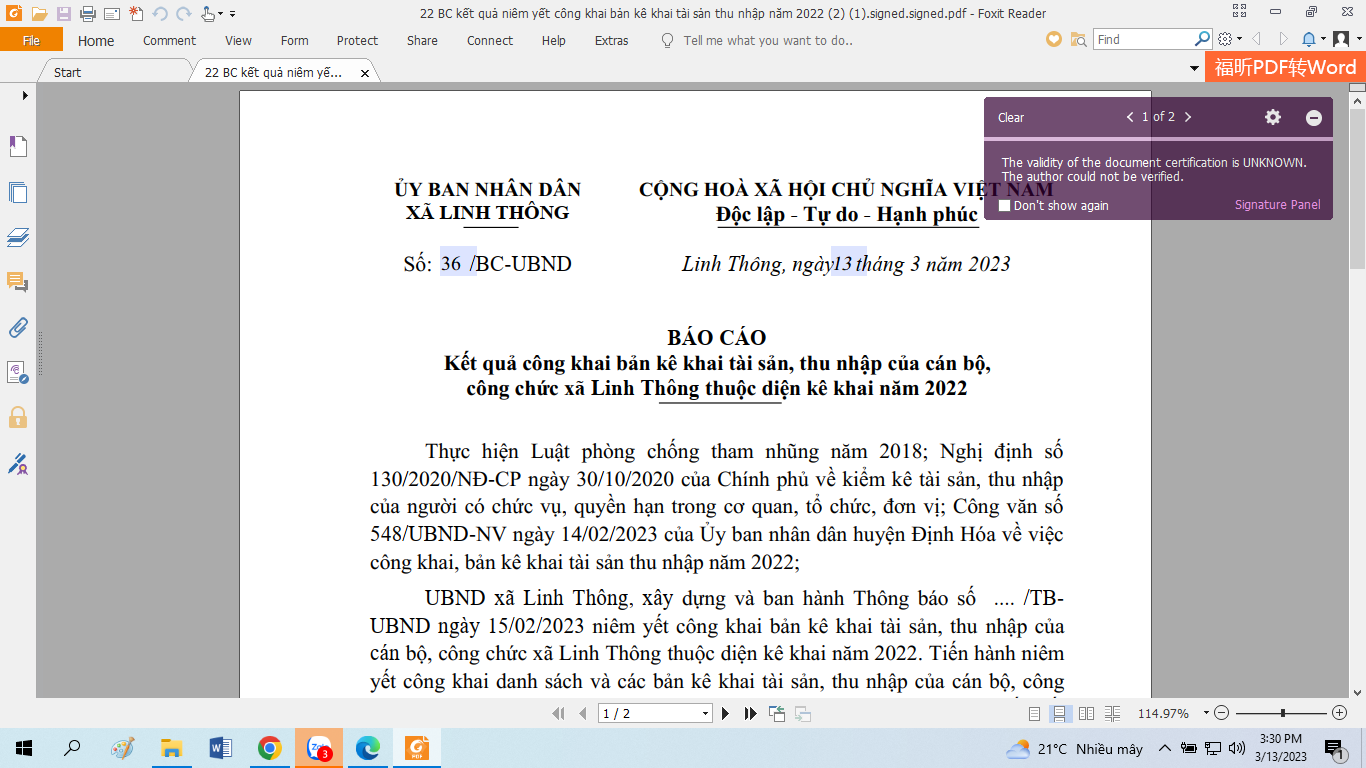Open the Comment ribbon tab

pyautogui.click(x=169, y=41)
